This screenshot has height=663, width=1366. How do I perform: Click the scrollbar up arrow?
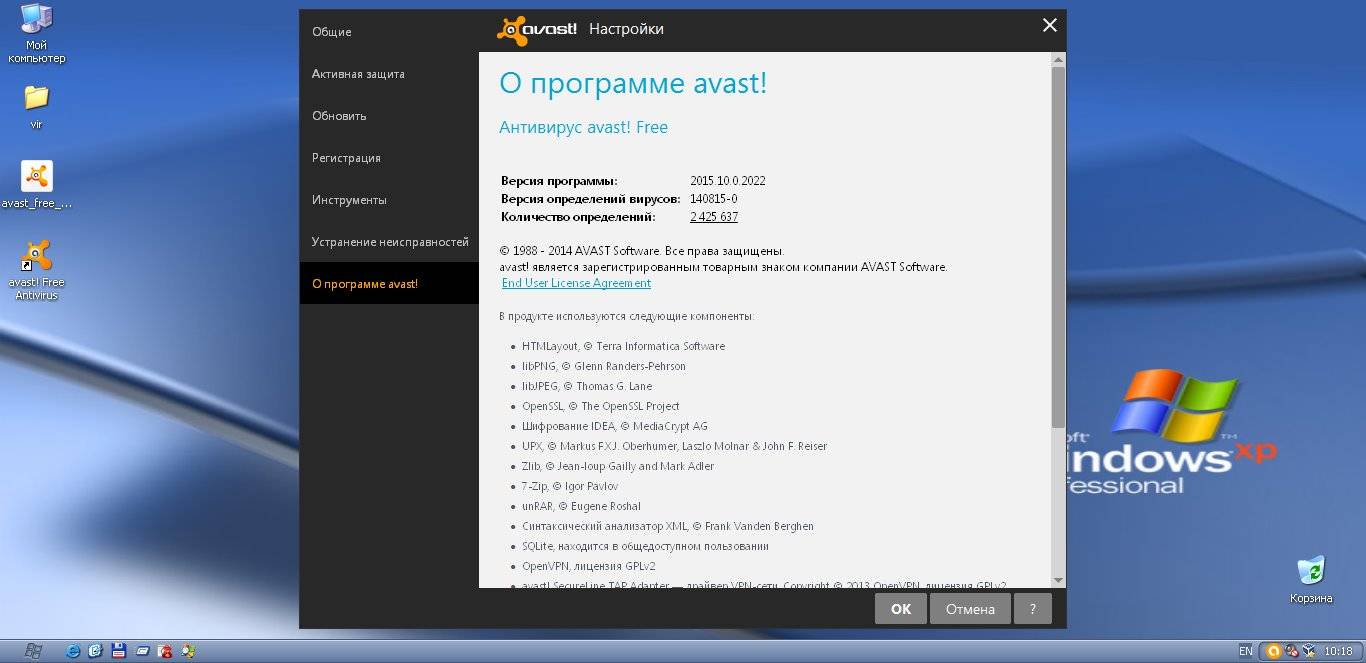[x=1058, y=60]
